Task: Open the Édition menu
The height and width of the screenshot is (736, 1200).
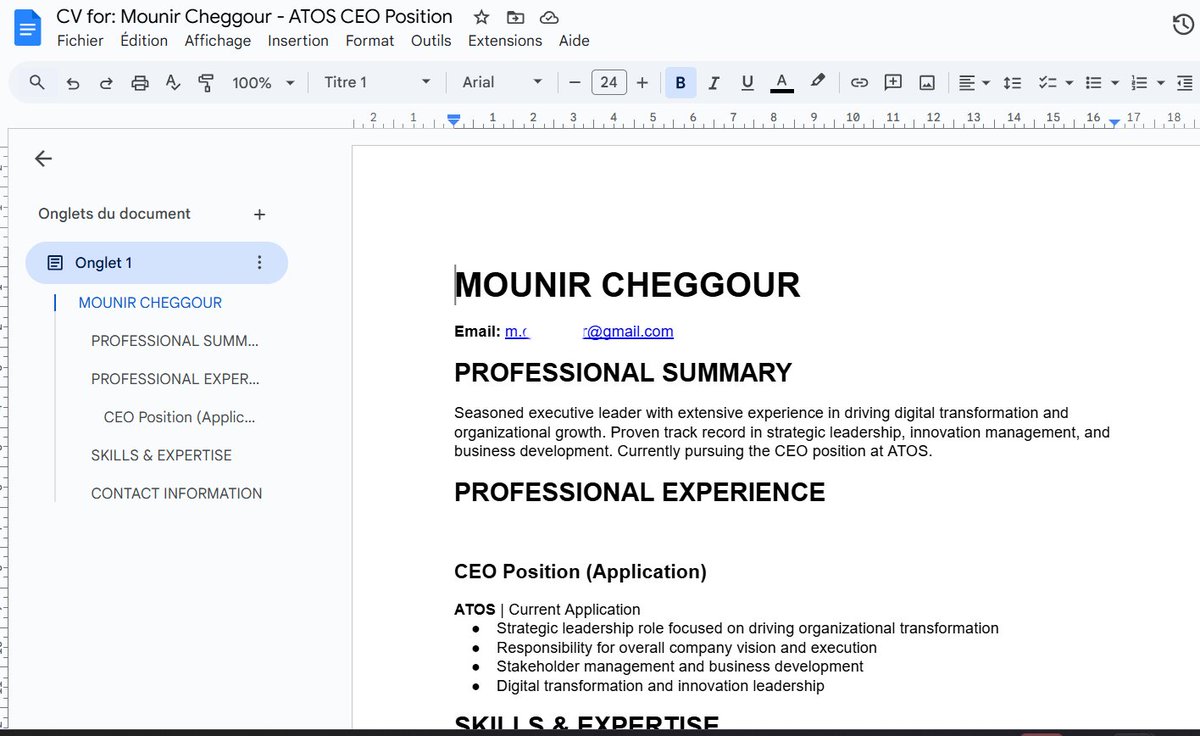Action: 144,41
